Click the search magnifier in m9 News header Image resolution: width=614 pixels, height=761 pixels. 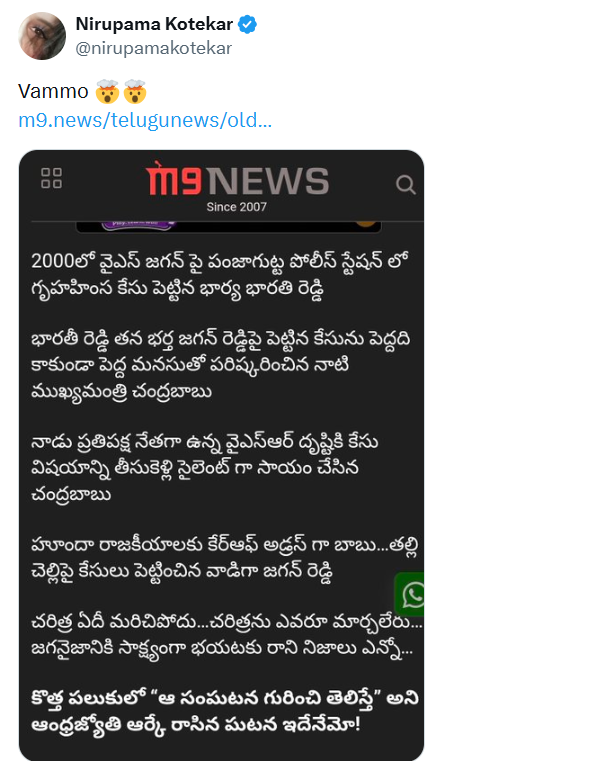point(406,184)
